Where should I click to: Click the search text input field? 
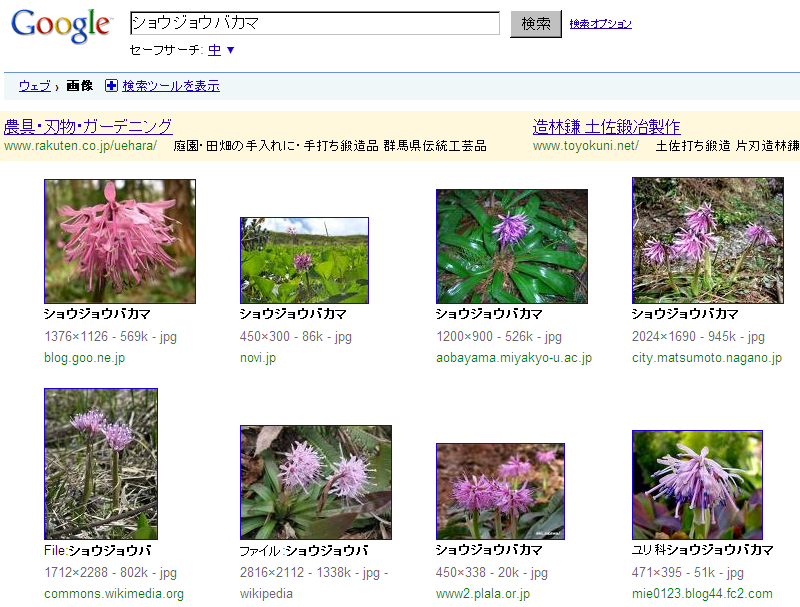pos(315,23)
